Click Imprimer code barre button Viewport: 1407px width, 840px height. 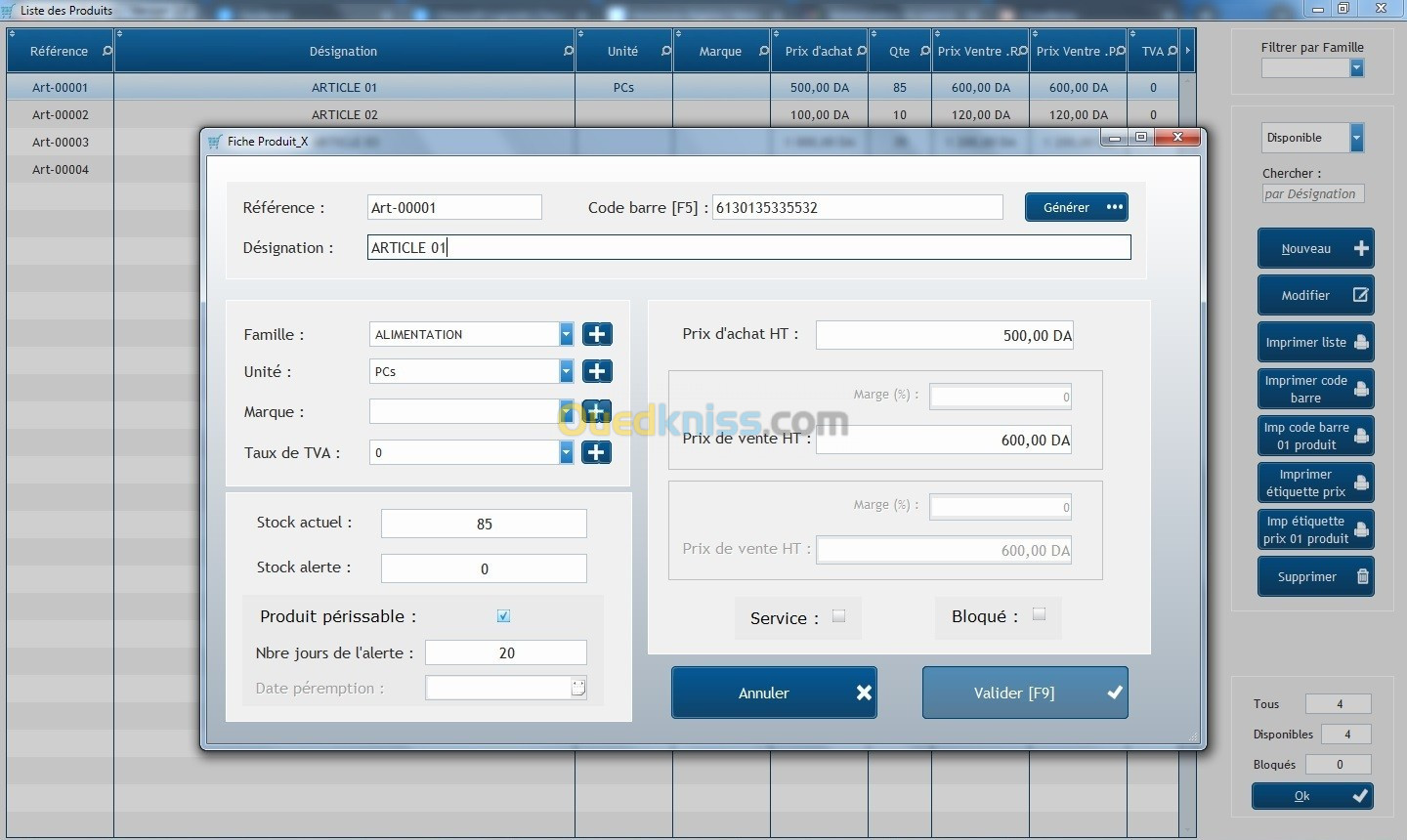[1315, 389]
